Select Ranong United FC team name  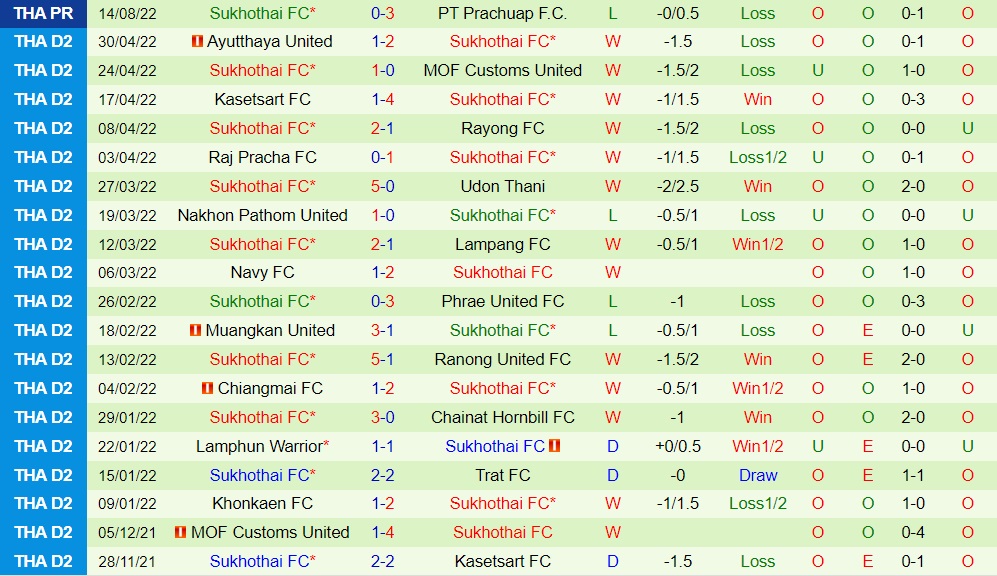click(x=502, y=359)
